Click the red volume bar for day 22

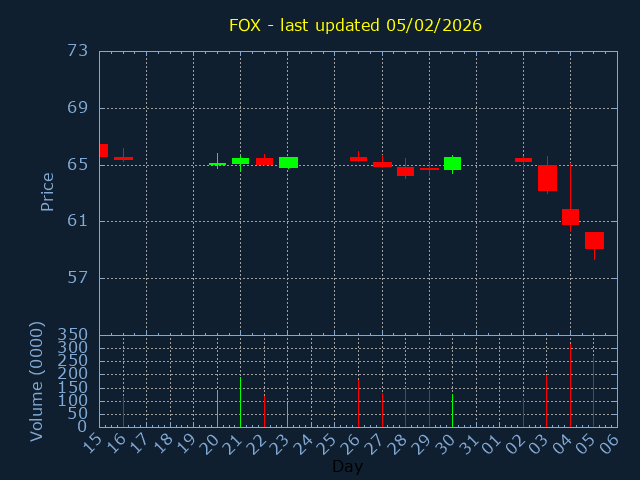click(x=264, y=411)
